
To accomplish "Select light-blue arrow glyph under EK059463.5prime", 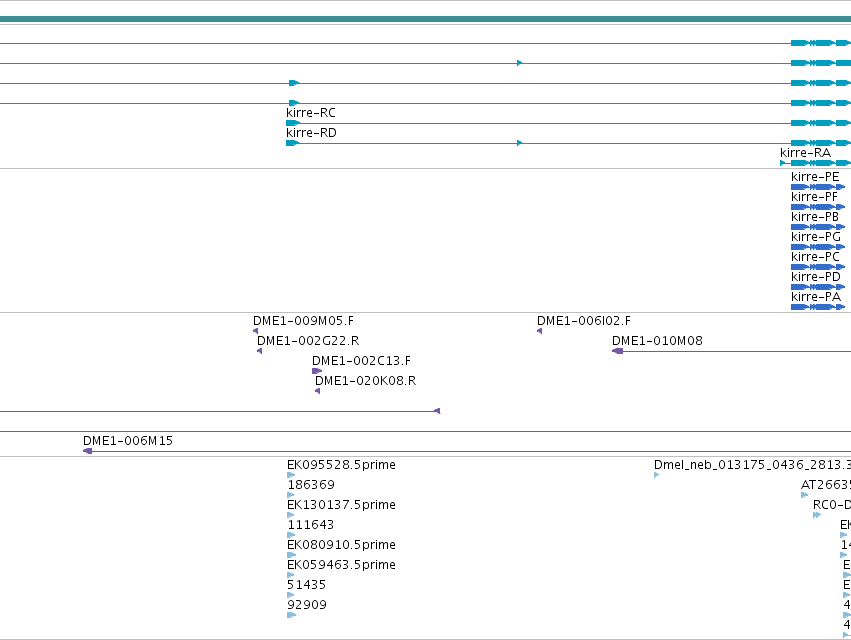I will (x=290, y=575).
